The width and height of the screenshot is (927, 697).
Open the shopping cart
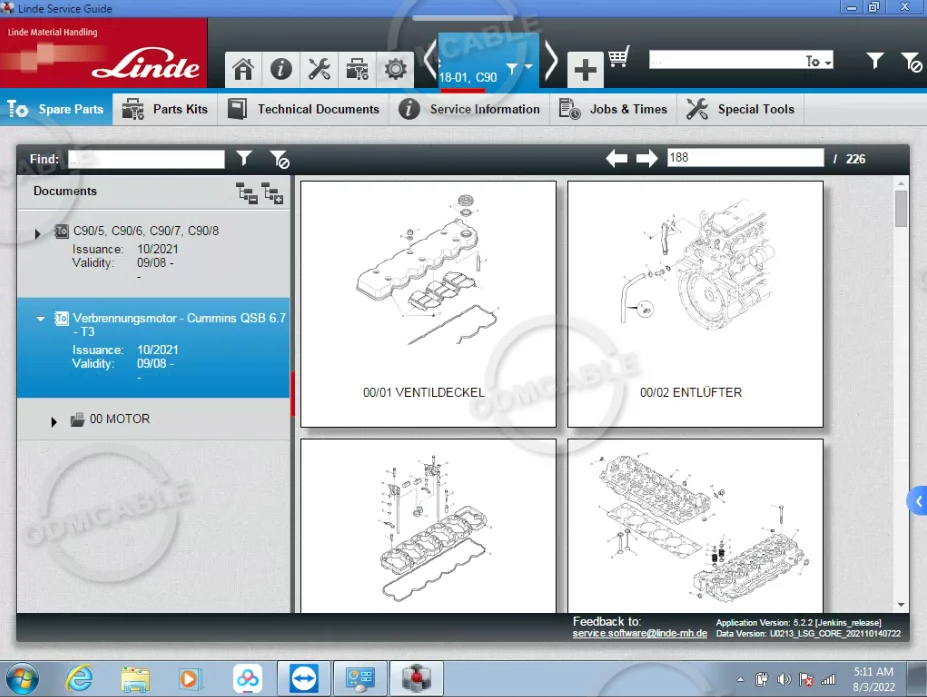point(619,56)
